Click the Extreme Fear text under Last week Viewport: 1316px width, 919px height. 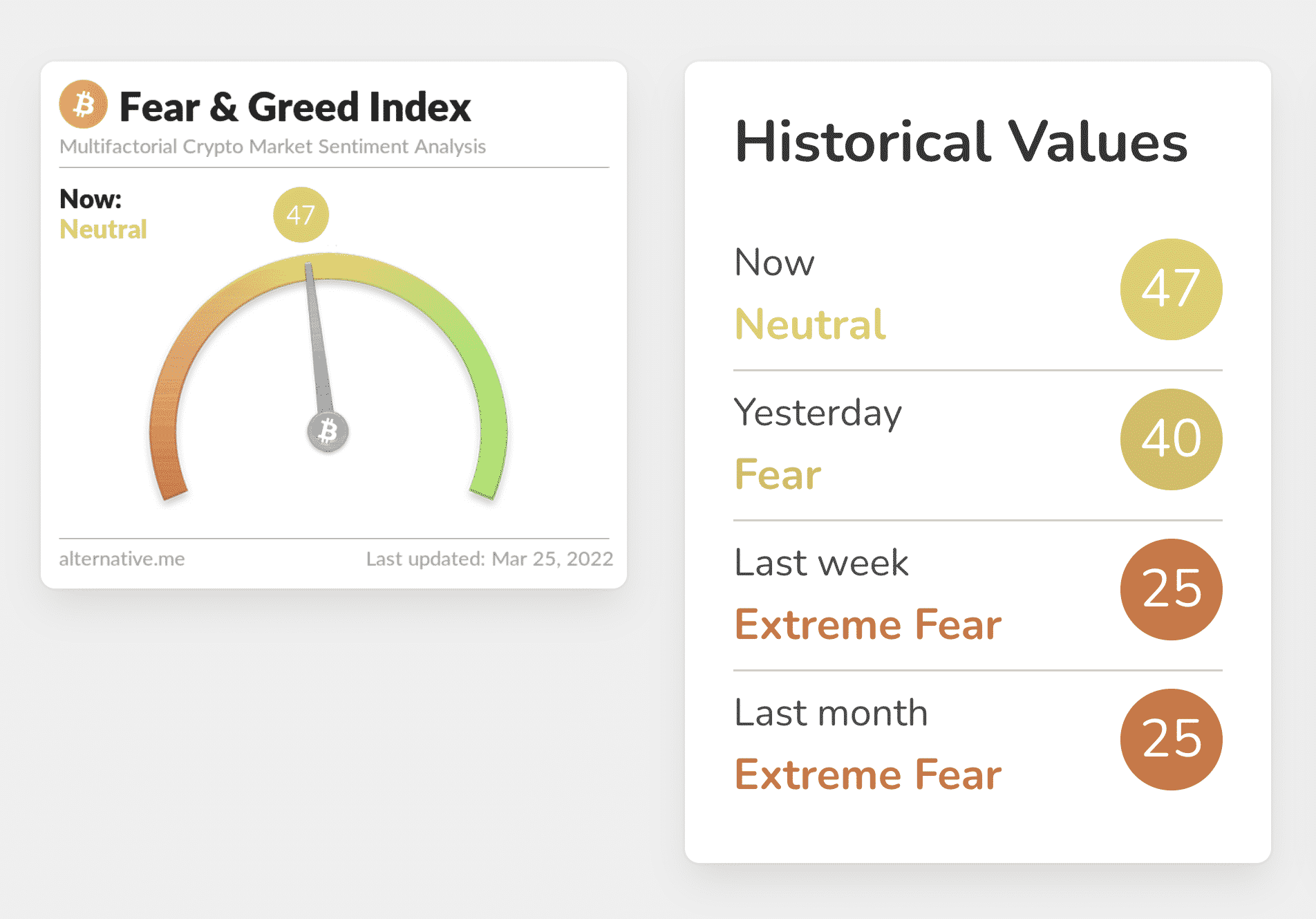(868, 624)
